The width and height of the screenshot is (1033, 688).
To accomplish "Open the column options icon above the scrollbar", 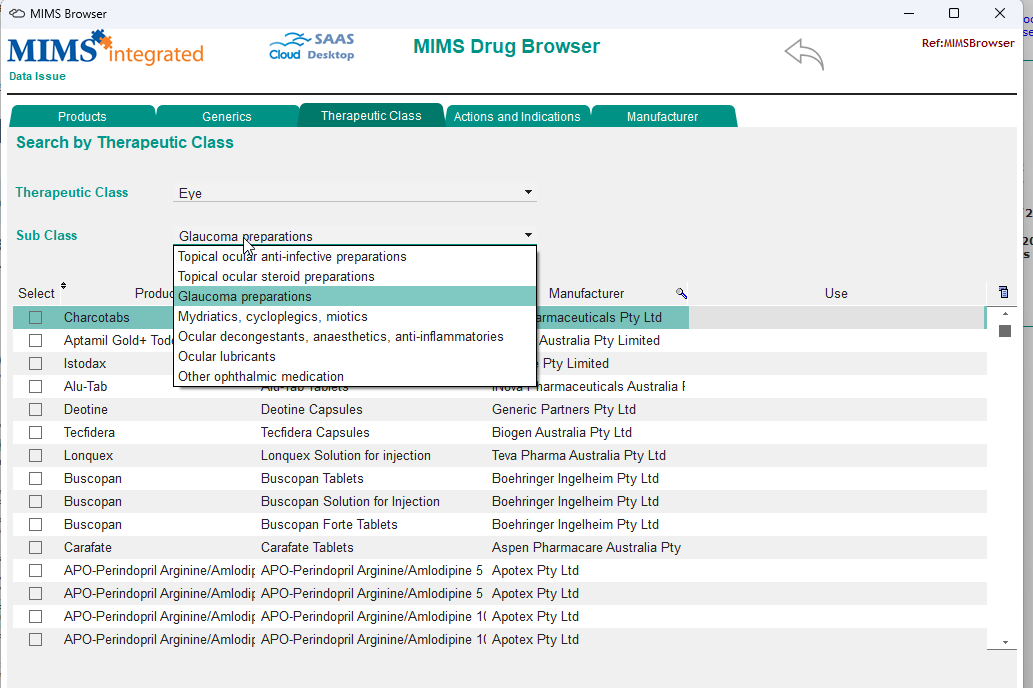I will pos(1003,292).
